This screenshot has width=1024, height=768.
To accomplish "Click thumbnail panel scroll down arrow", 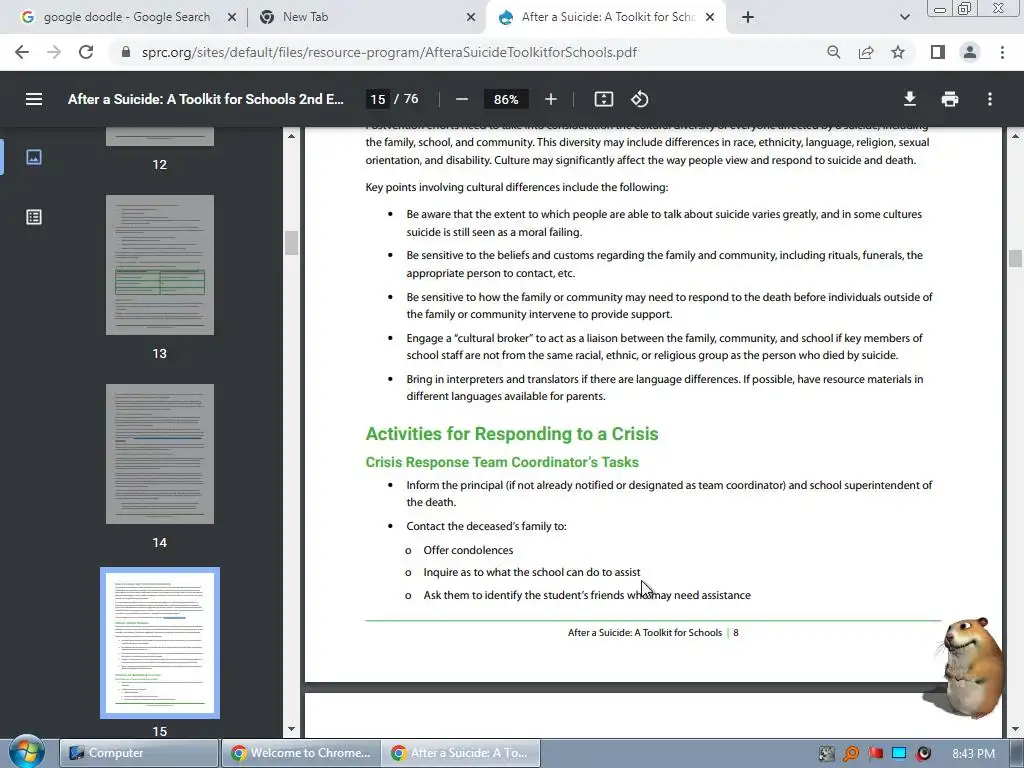I will [291, 729].
